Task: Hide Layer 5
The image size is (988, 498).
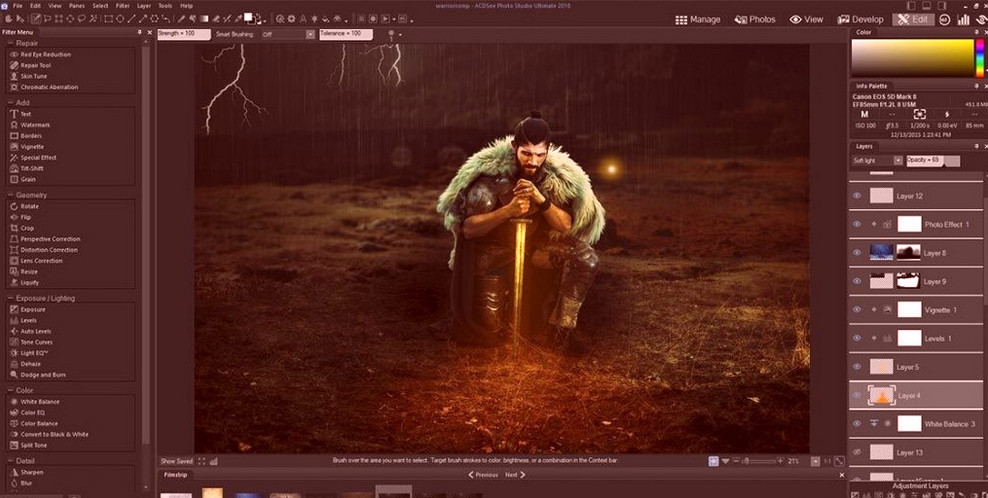Action: pos(857,367)
